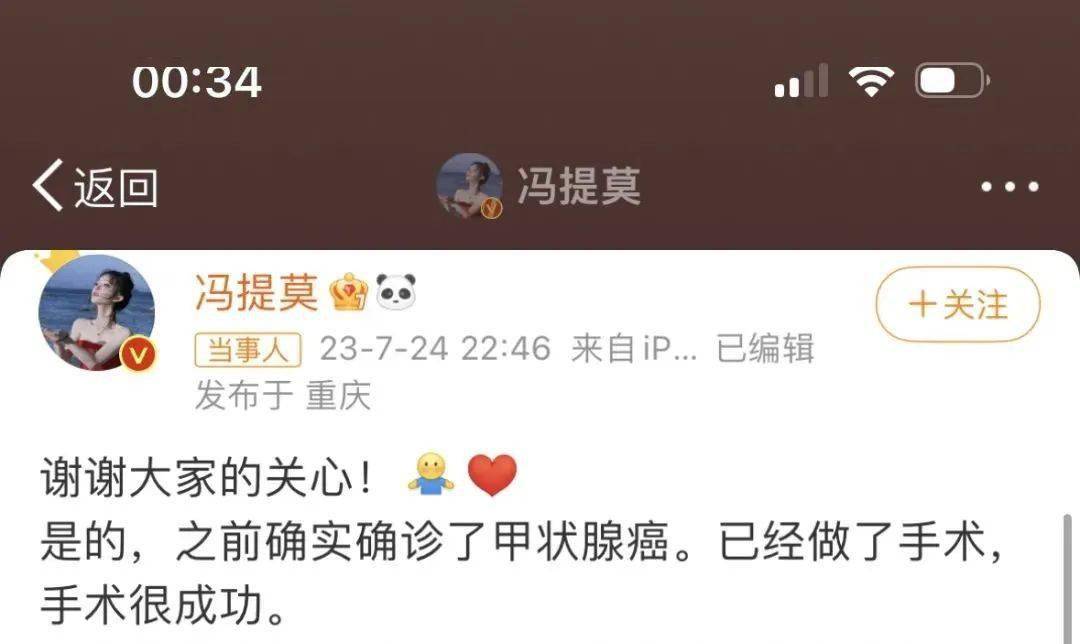Tap the 当事人 tag label
The image size is (1080, 644).
point(248,350)
